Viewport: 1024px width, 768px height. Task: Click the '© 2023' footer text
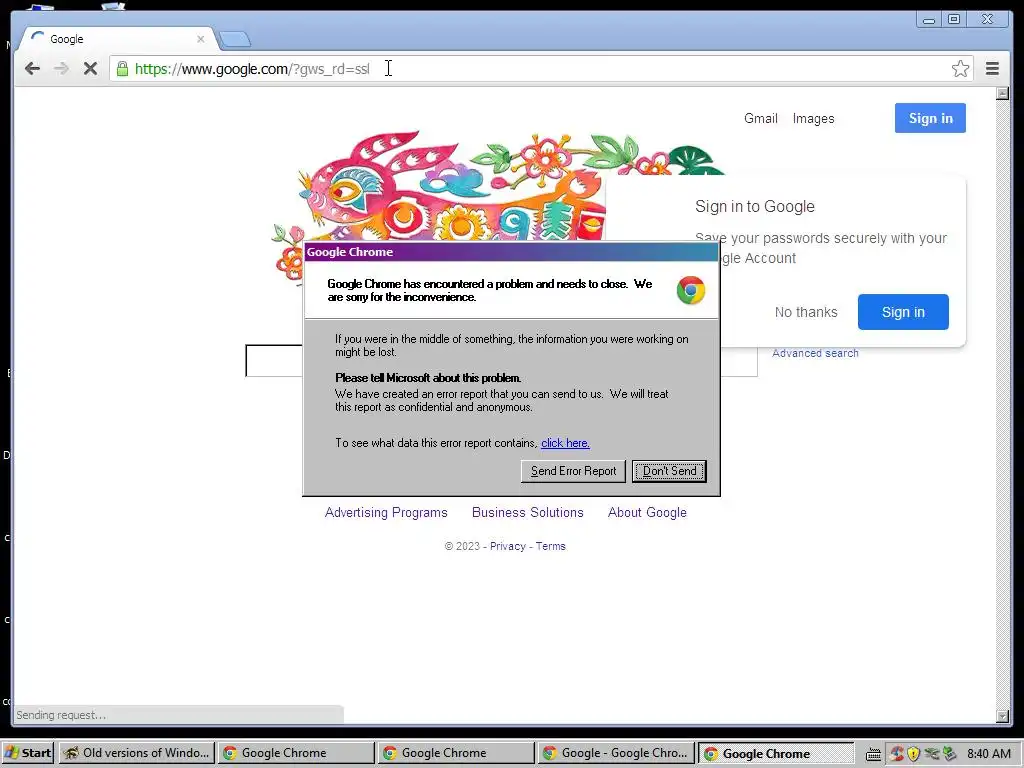coord(462,546)
